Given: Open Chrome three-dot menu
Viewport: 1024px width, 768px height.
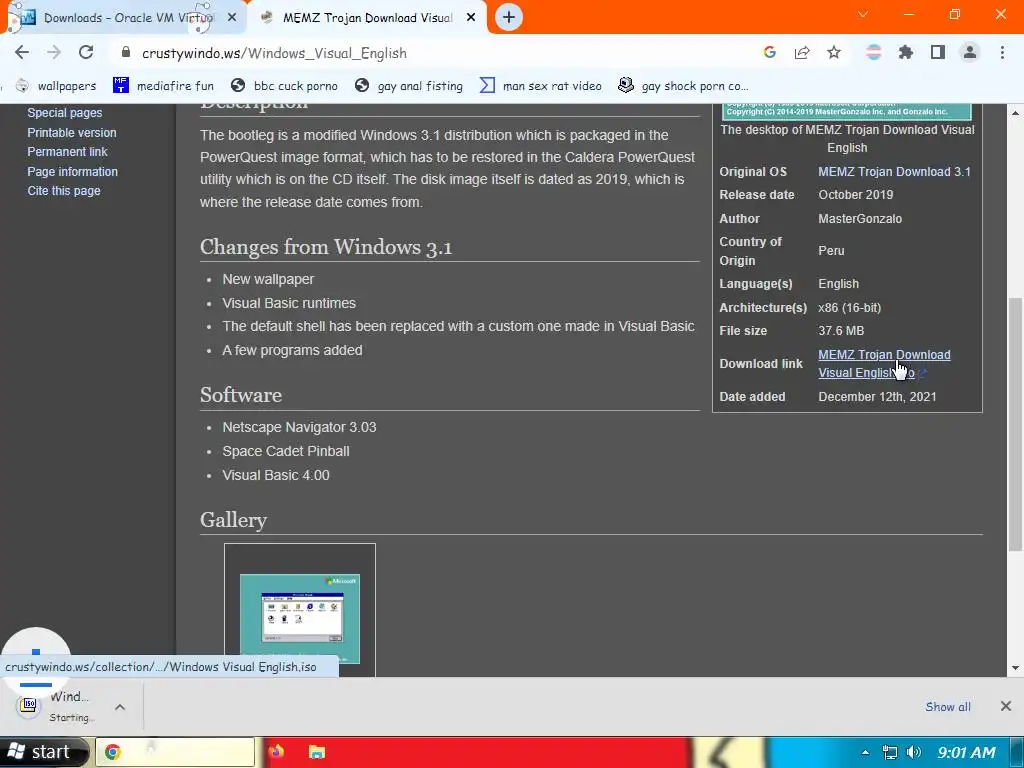Looking at the screenshot, I should click(1002, 52).
